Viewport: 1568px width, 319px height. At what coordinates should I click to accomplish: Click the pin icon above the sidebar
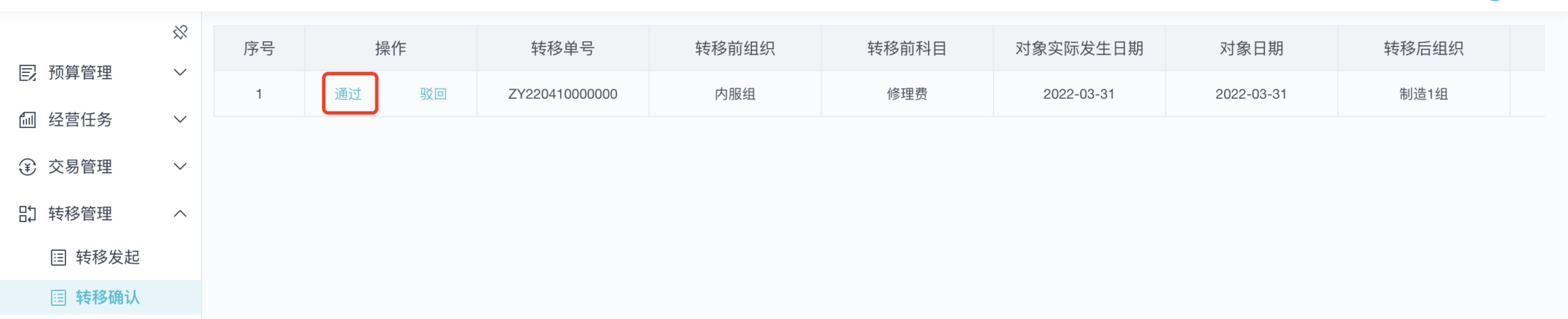coord(181,32)
